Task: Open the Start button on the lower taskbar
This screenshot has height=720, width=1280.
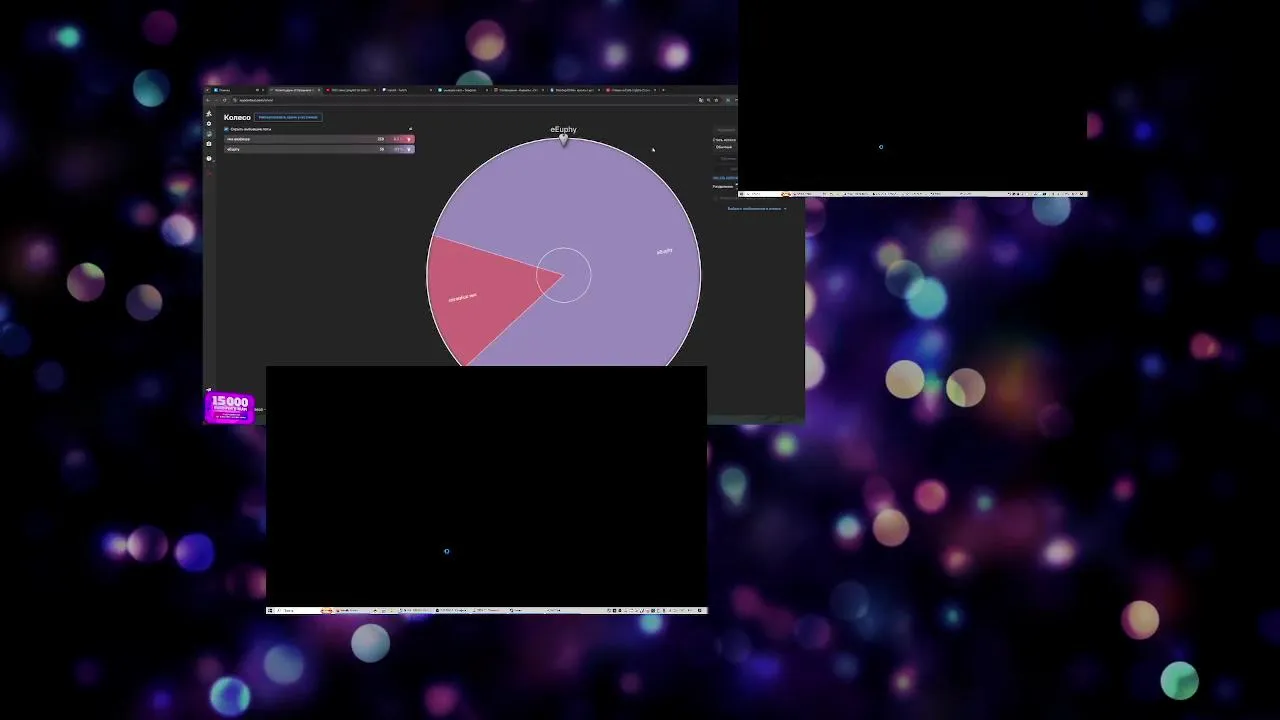Action: pos(270,610)
